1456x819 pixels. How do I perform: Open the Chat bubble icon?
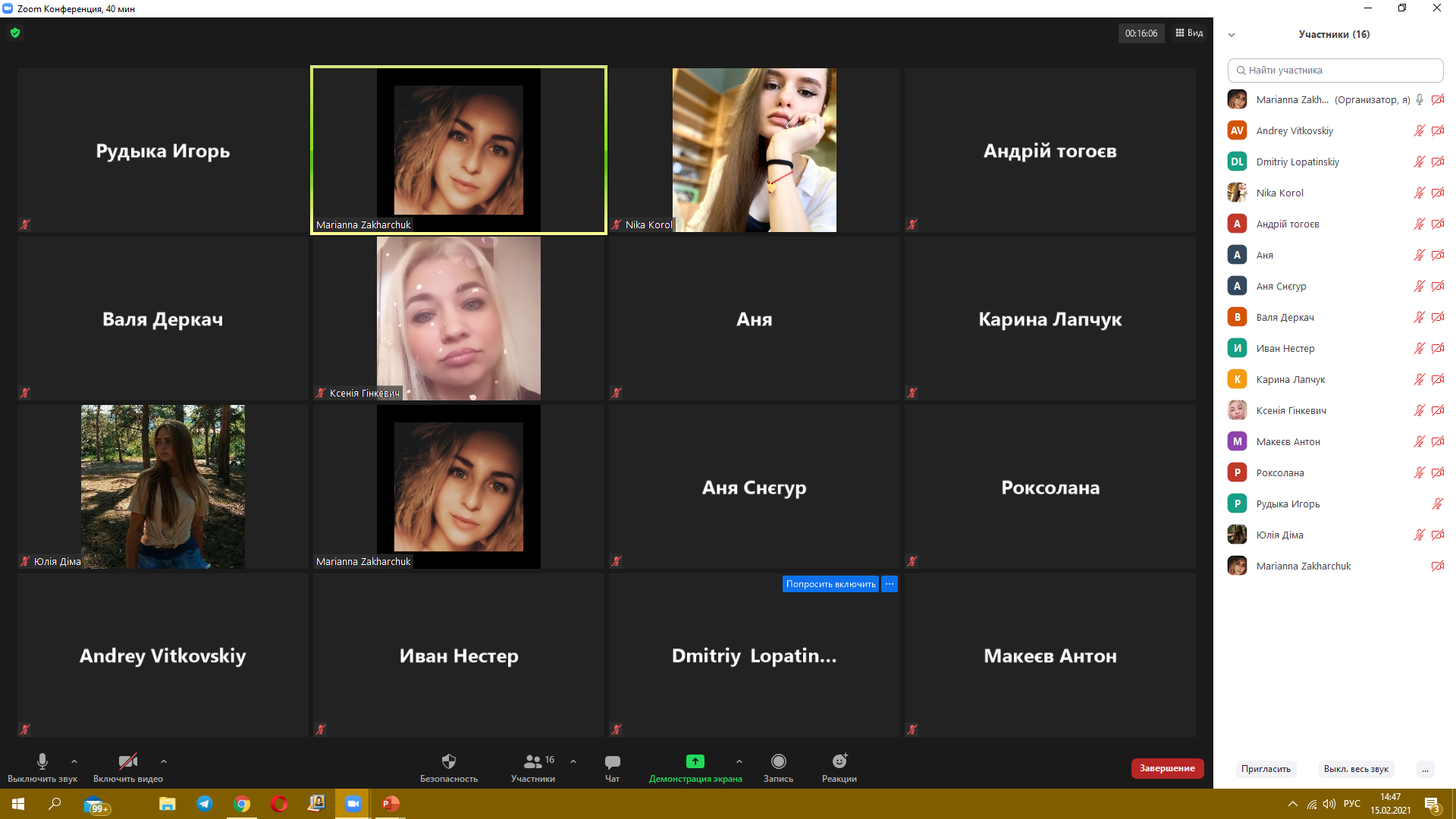613,761
